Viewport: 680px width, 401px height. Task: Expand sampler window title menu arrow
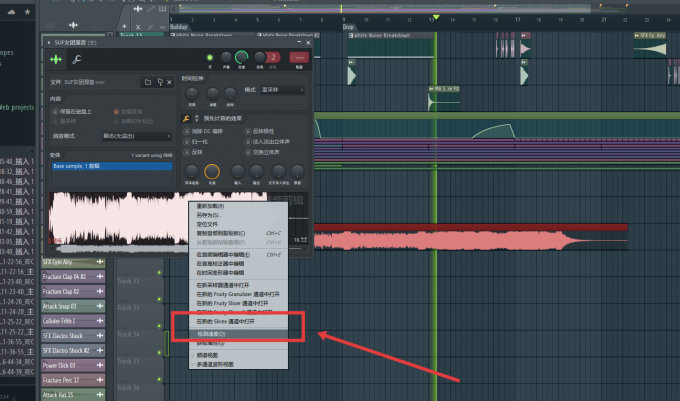pos(49,42)
